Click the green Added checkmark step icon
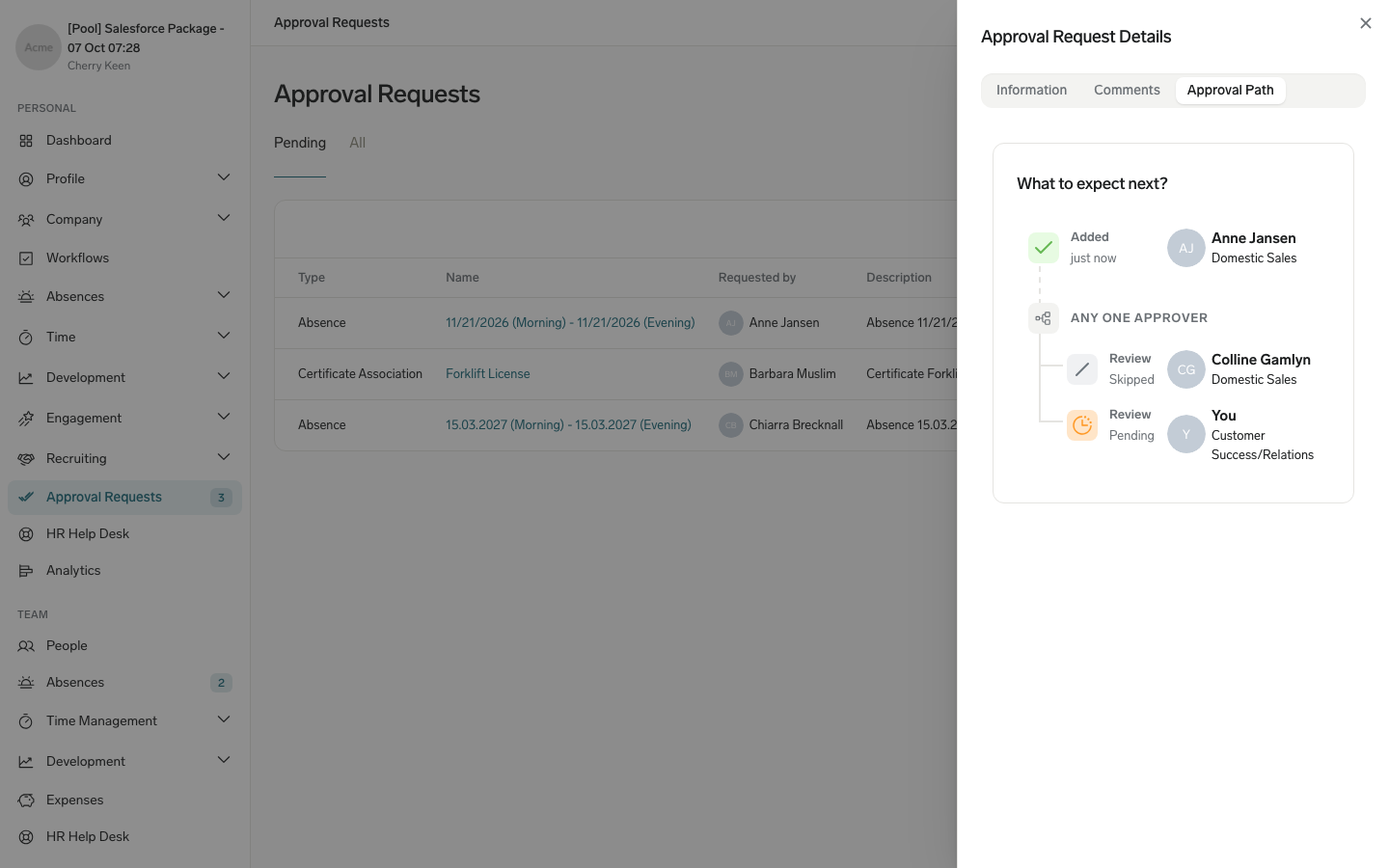This screenshot has height=868, width=1389. tap(1044, 248)
